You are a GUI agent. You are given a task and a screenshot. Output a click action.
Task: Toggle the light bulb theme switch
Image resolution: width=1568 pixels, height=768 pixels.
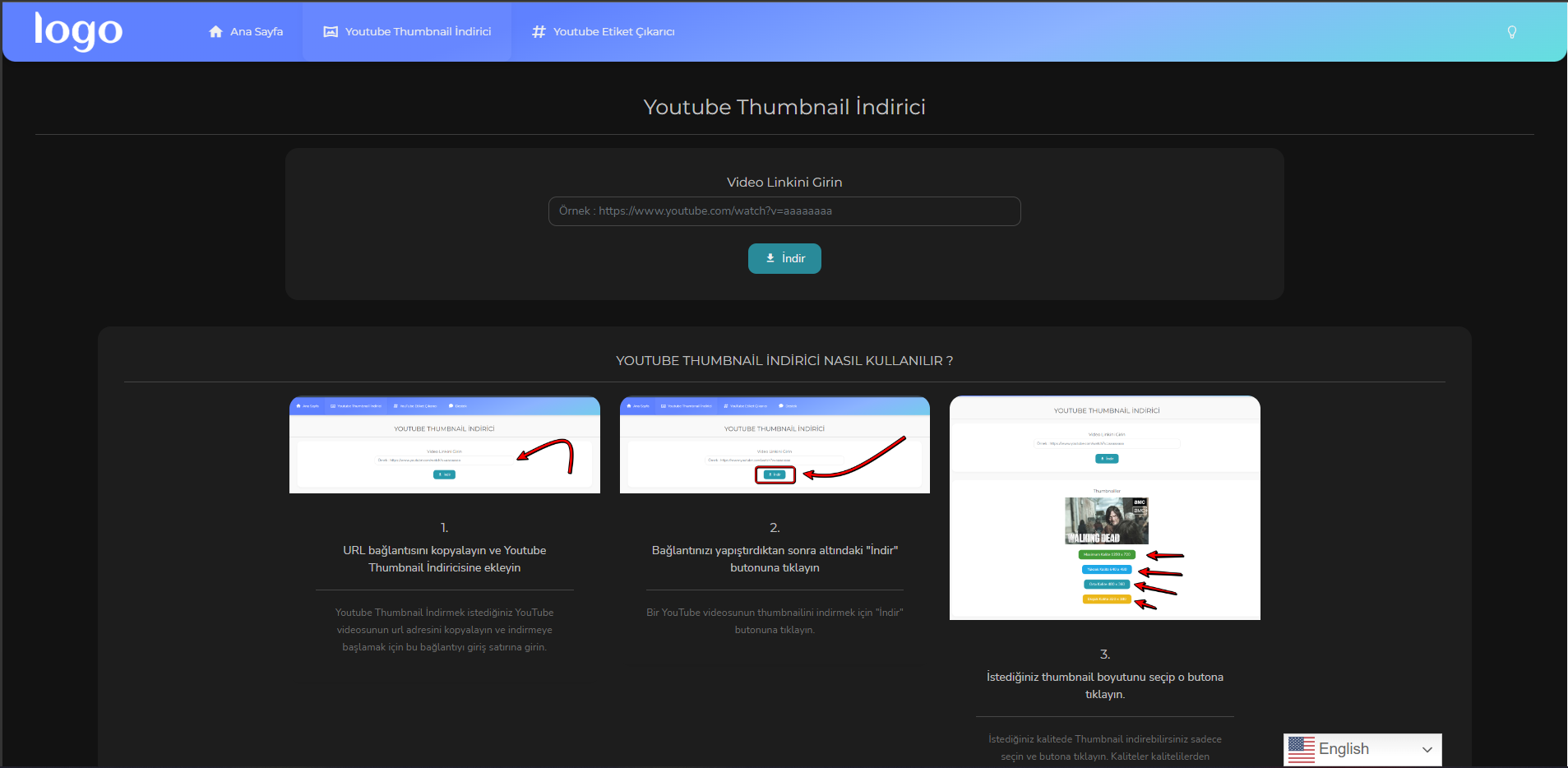tap(1511, 32)
